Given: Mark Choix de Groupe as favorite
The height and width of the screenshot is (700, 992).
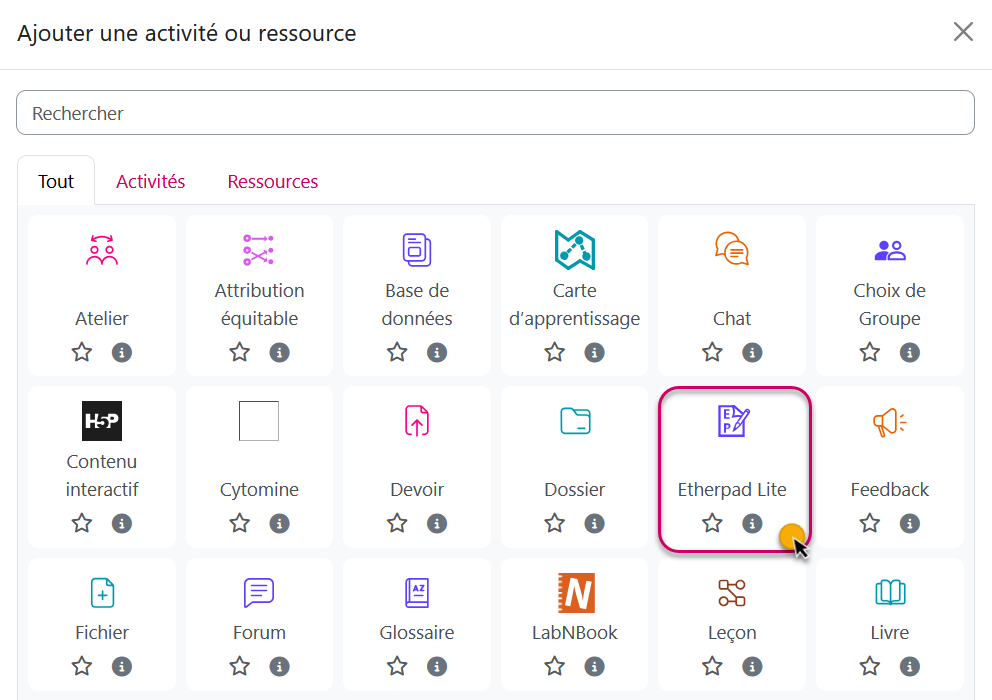Looking at the screenshot, I should tap(870, 352).
